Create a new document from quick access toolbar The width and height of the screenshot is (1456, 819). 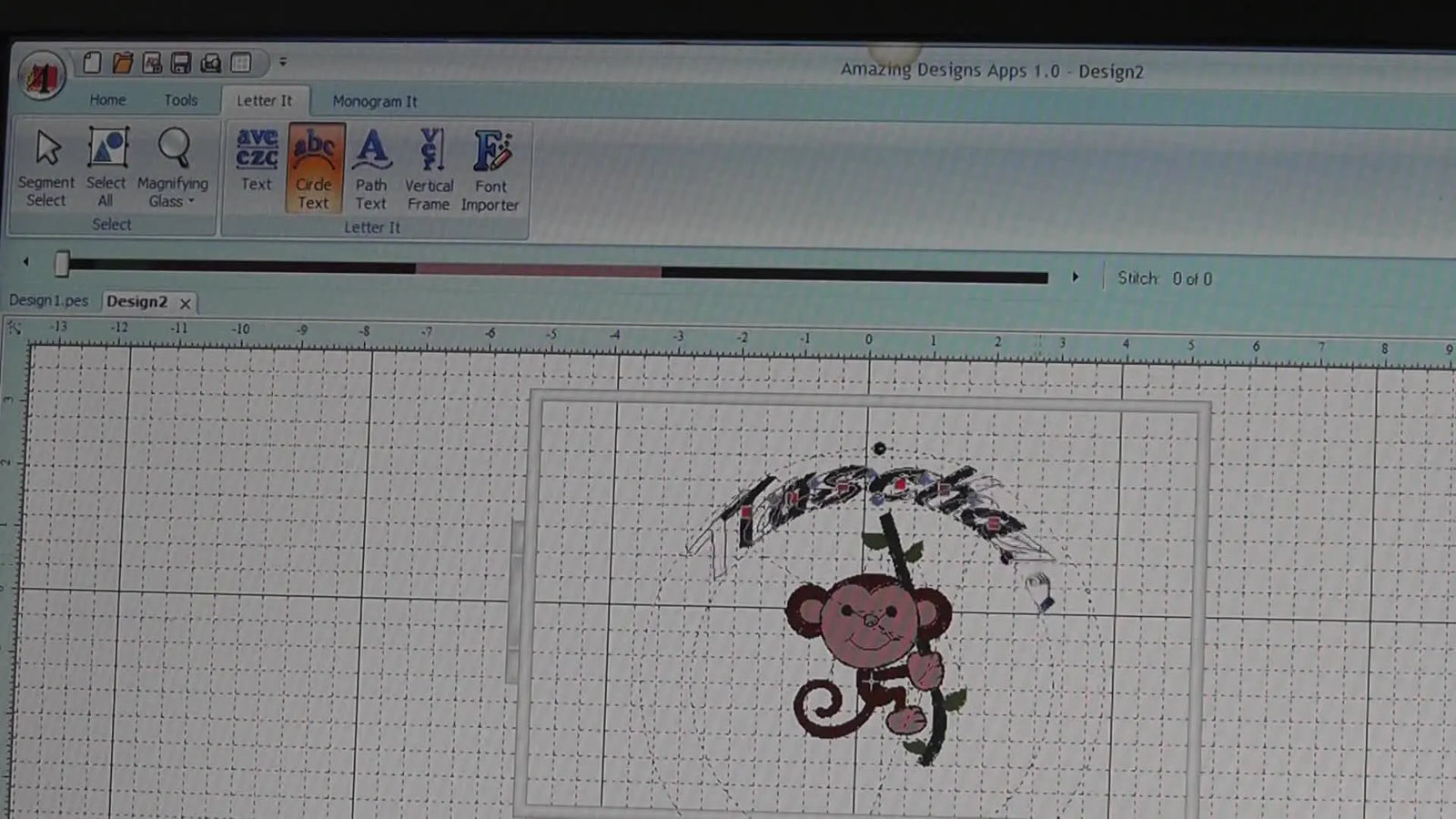pyautogui.click(x=91, y=64)
